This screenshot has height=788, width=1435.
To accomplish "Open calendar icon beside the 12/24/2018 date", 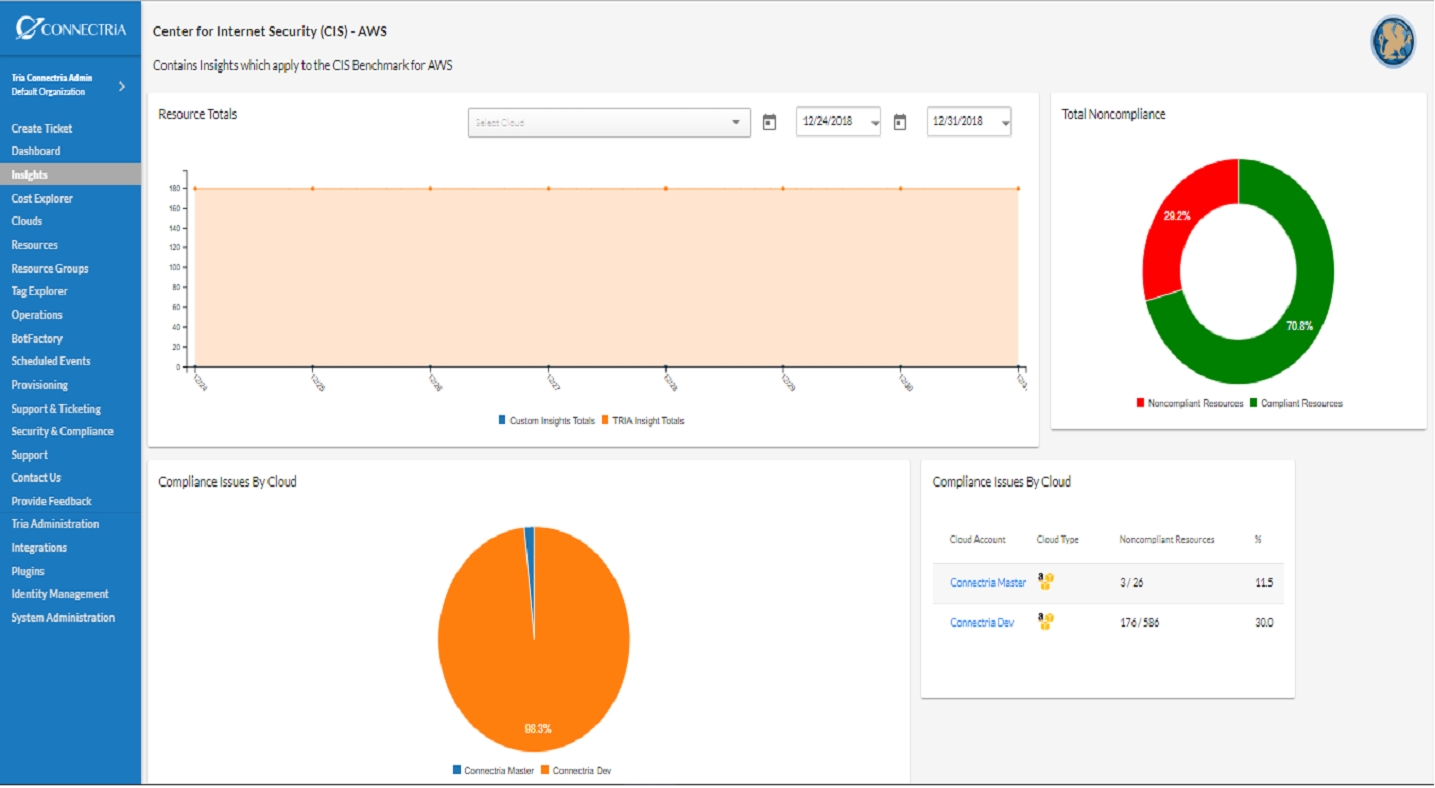I will pos(769,122).
